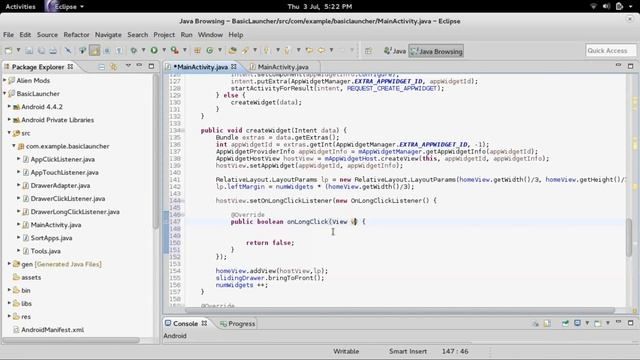Open the Debug dropdown arrow
640x360 pixels.
click(143, 50)
